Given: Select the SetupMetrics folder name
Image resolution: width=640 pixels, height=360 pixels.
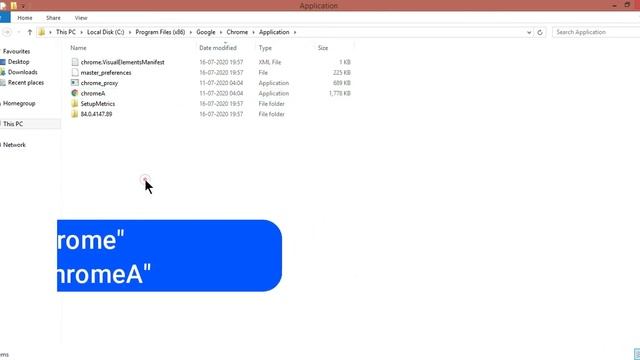Looking at the screenshot, I should [x=98, y=104].
